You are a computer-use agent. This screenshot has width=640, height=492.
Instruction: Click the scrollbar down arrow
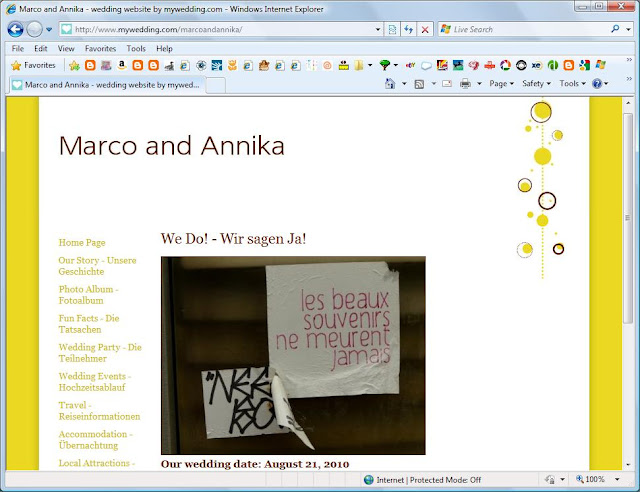pyautogui.click(x=628, y=465)
